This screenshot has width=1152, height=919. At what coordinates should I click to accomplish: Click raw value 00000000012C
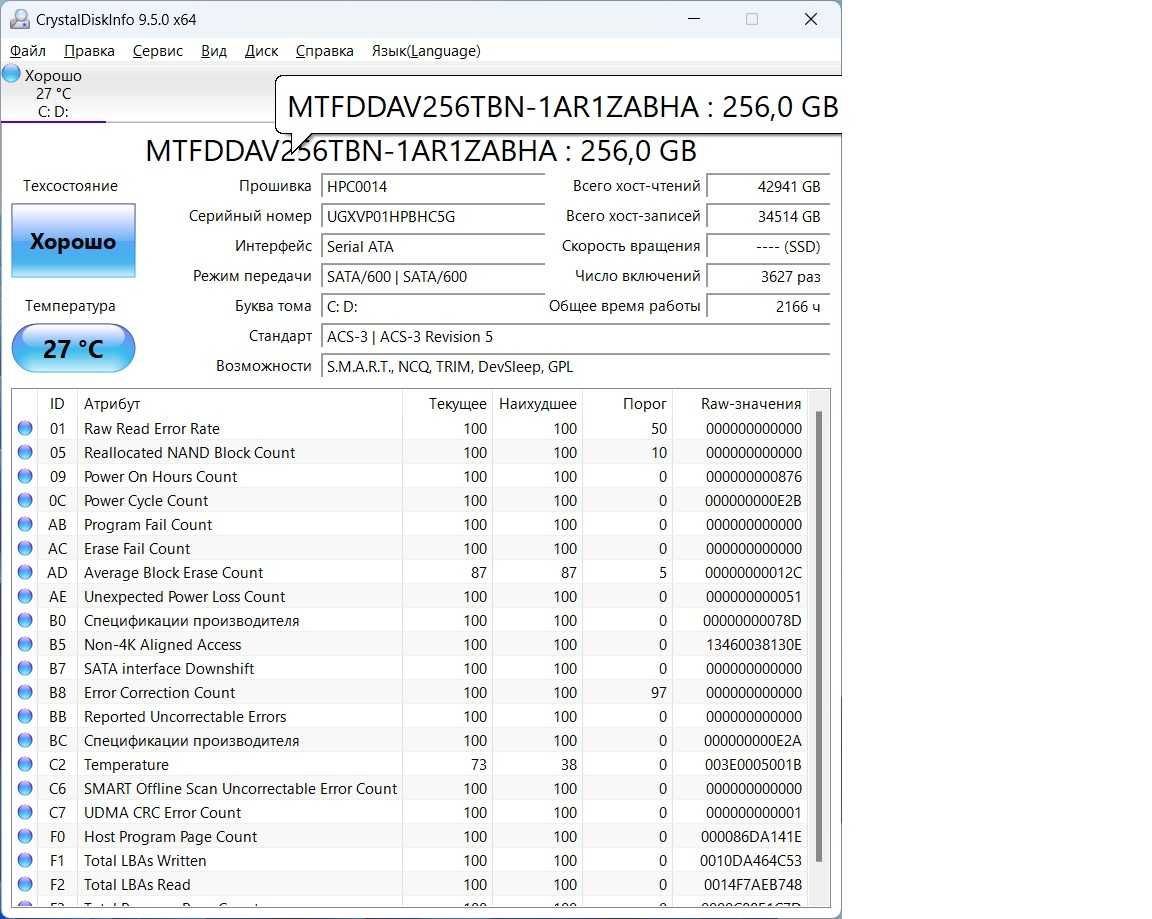[x=753, y=572]
